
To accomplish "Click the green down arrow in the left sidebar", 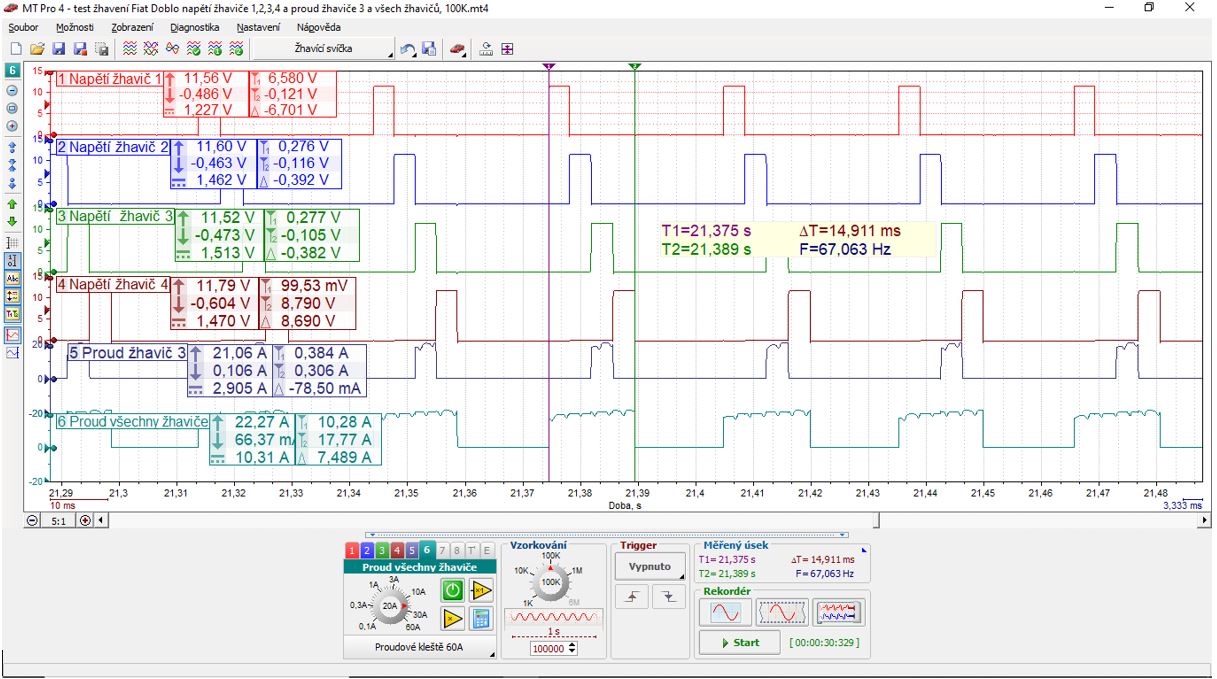I will tap(13, 222).
